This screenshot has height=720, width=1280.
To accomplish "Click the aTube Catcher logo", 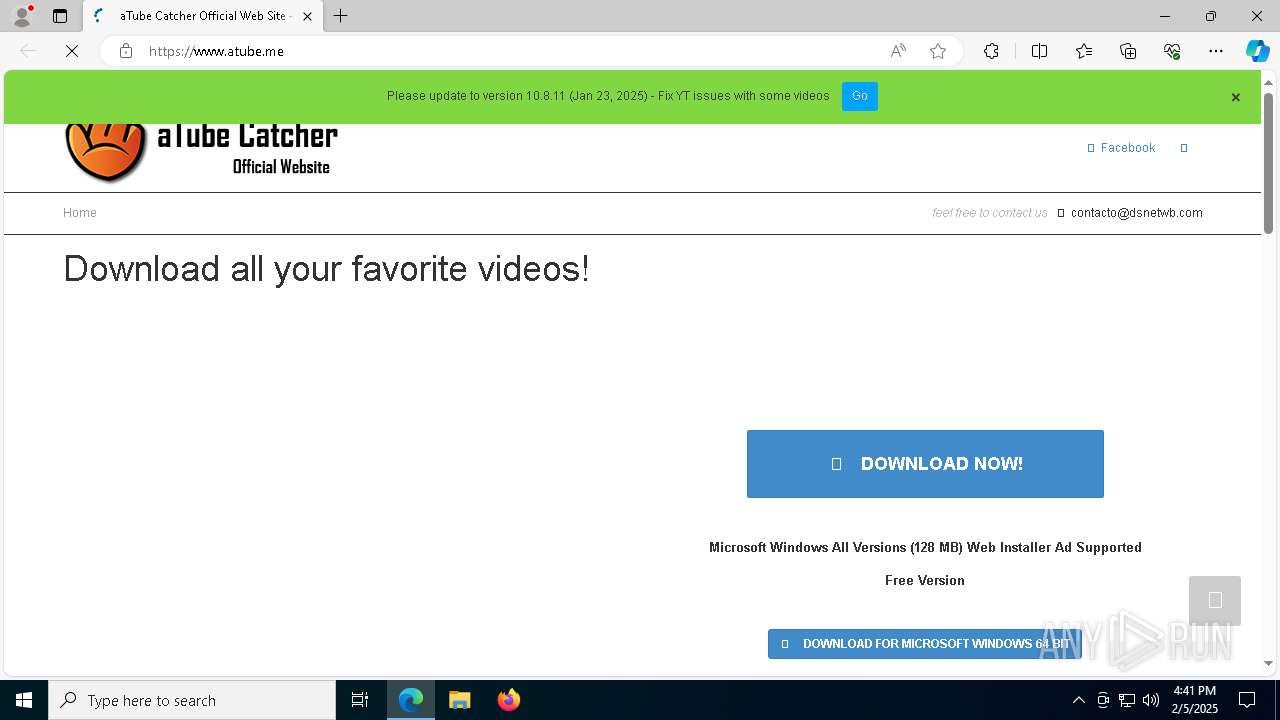I will click(x=201, y=152).
